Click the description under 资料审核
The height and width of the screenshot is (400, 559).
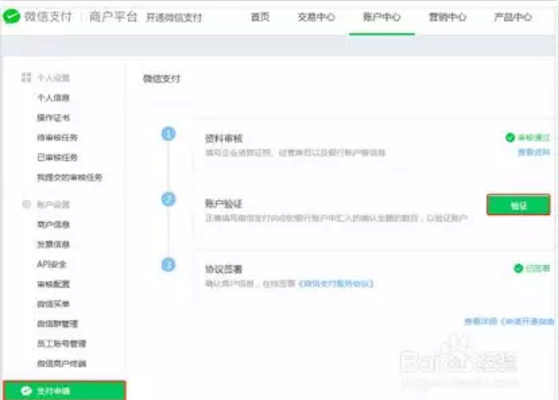[295, 153]
